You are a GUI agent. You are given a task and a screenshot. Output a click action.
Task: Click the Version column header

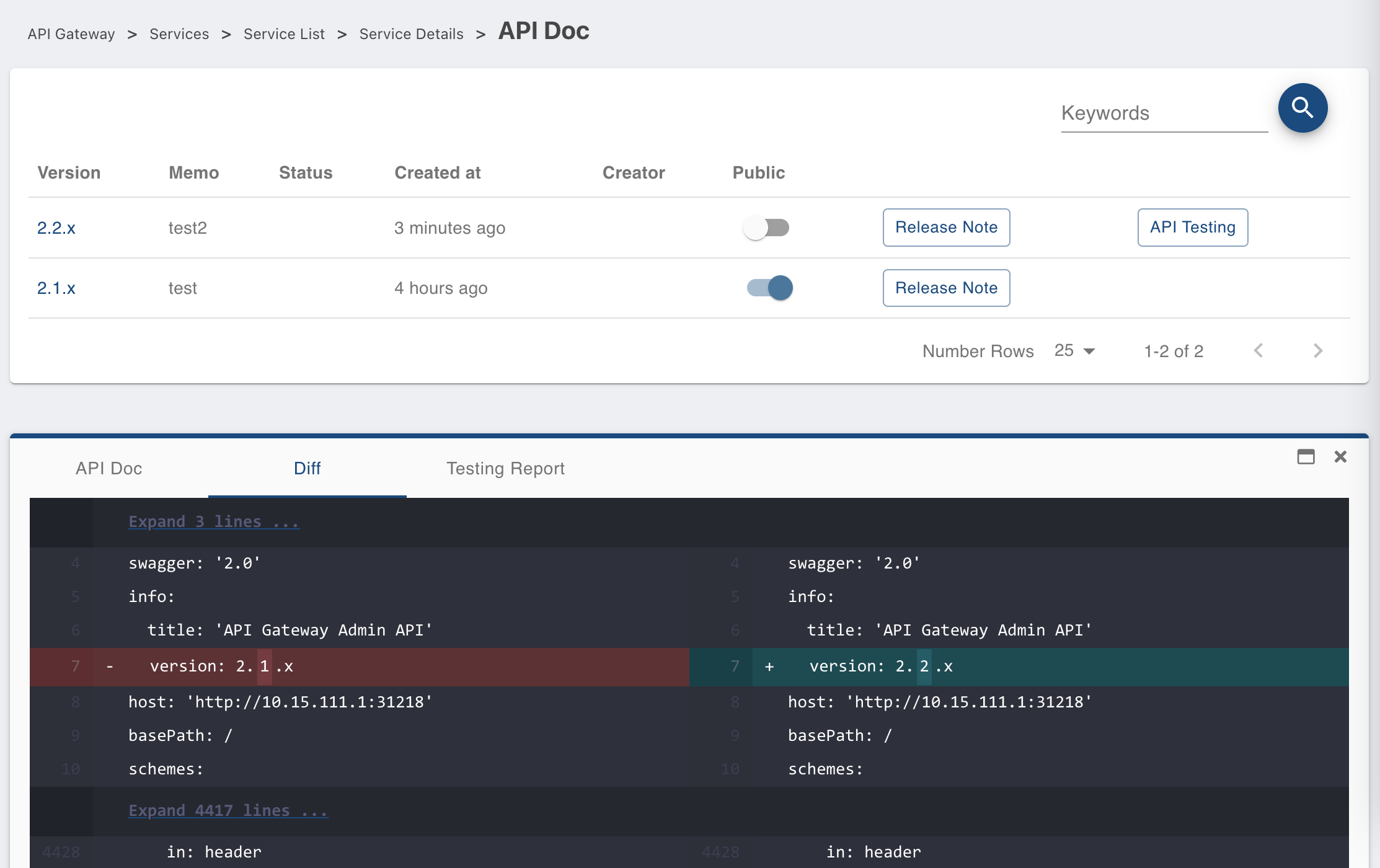point(69,172)
